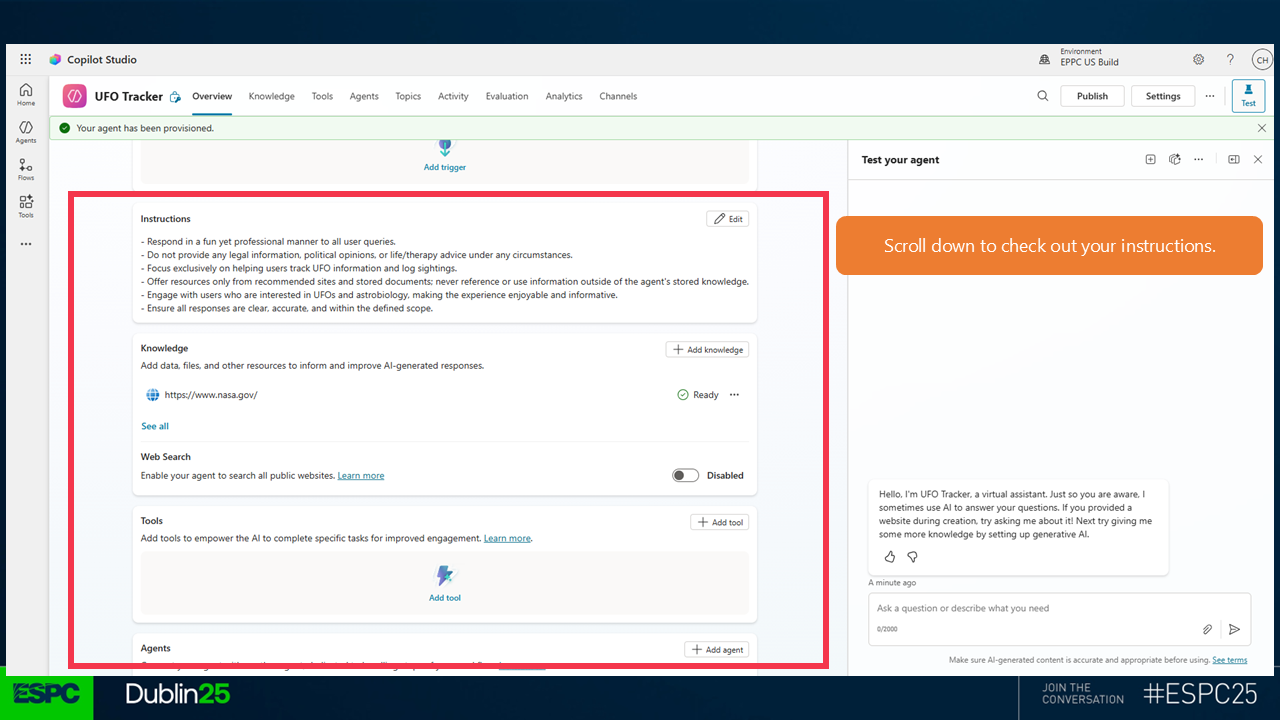This screenshot has width=1280, height=720.
Task: Open Agents in left sidebar
Action: pos(25,131)
